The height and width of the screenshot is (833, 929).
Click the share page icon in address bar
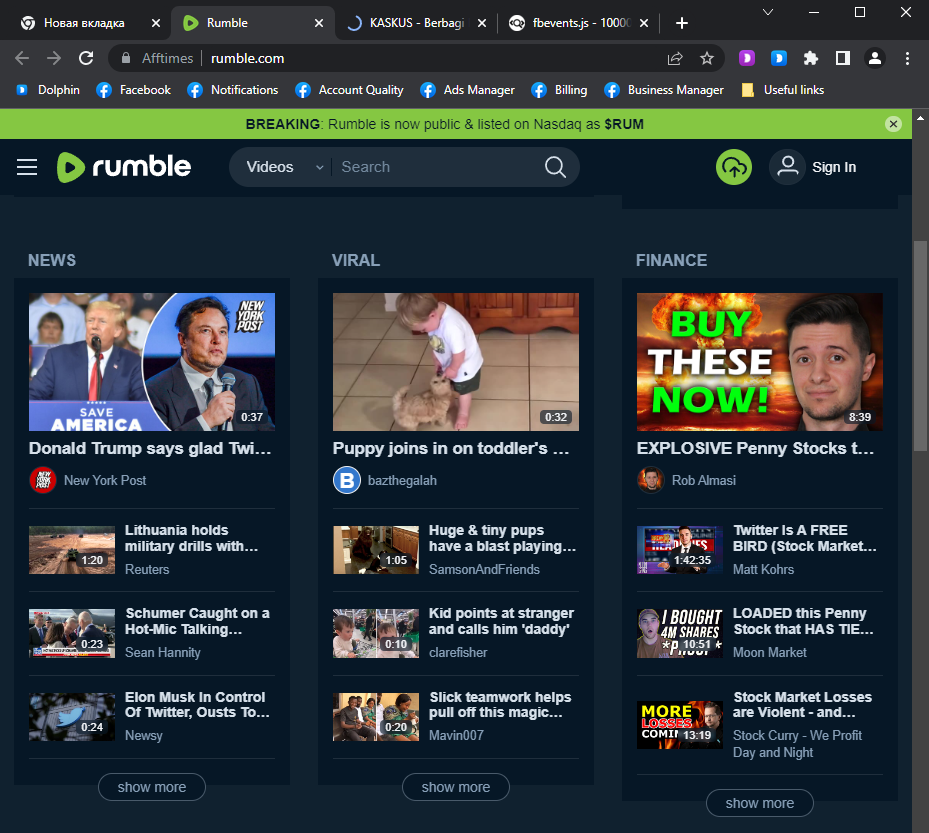click(675, 58)
